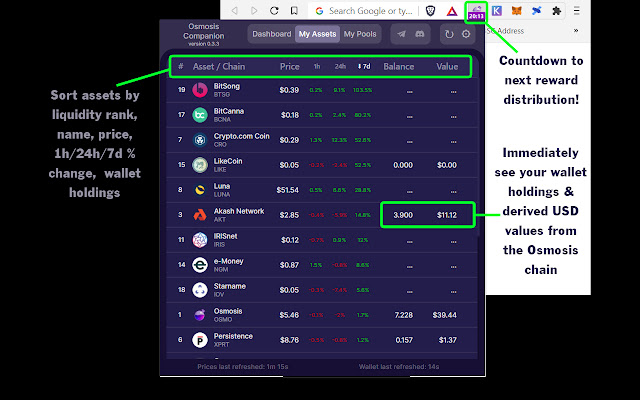
Task: Reload the browser page
Action: (274, 11)
